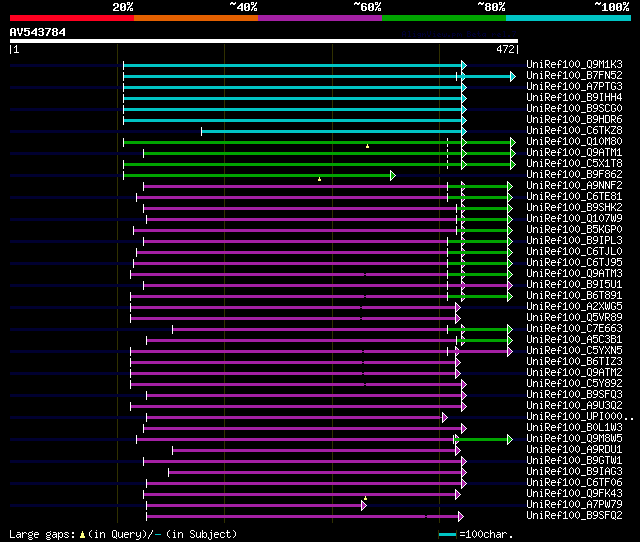
Task: Select the UniRef100_B9IHH4 label
Action: tap(574, 98)
